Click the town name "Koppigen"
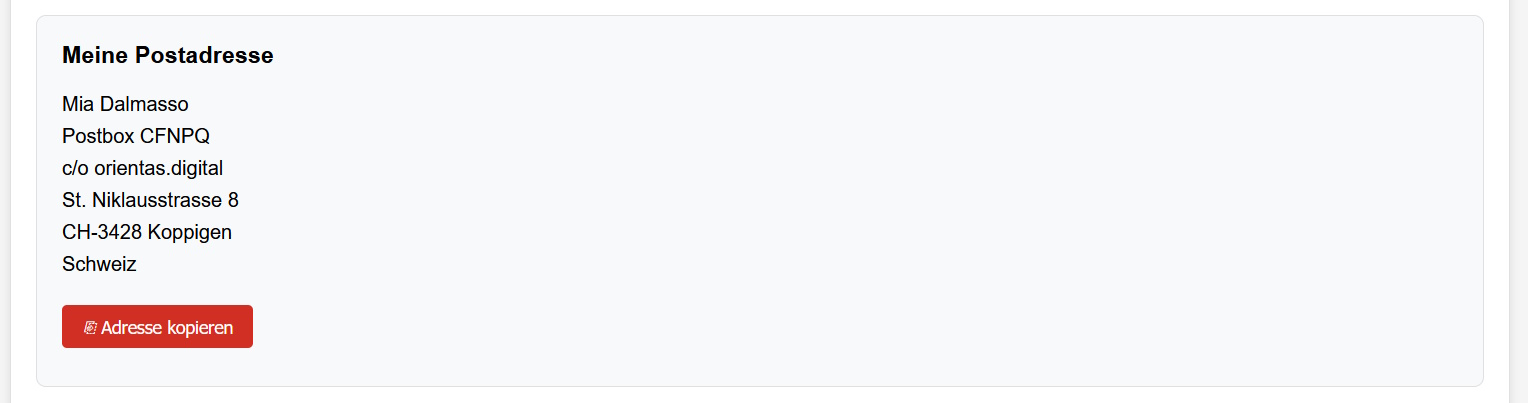This screenshot has height=403, width=1528. tap(190, 232)
